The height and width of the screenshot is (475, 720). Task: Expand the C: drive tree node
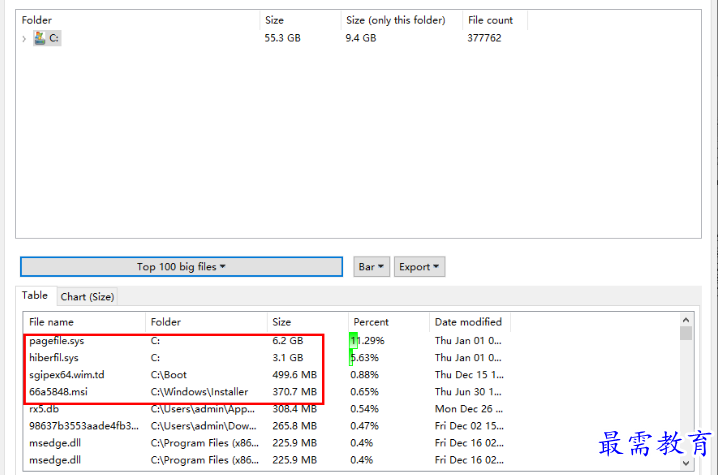pos(24,38)
